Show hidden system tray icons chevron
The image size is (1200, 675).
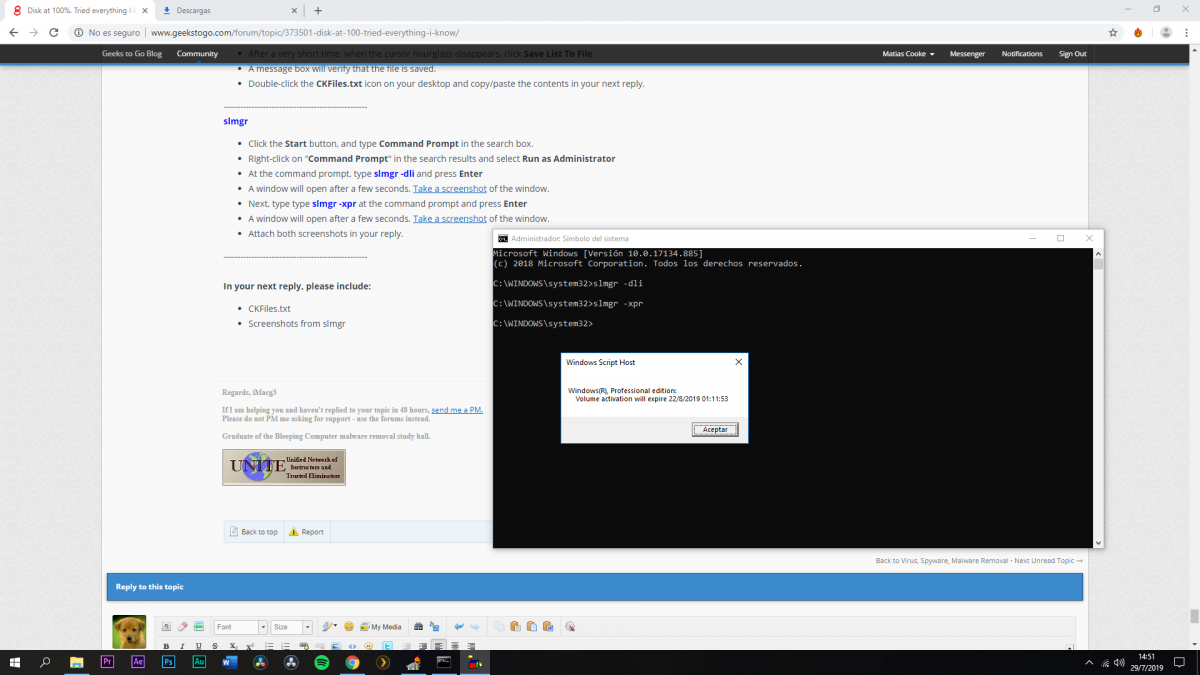click(1089, 662)
